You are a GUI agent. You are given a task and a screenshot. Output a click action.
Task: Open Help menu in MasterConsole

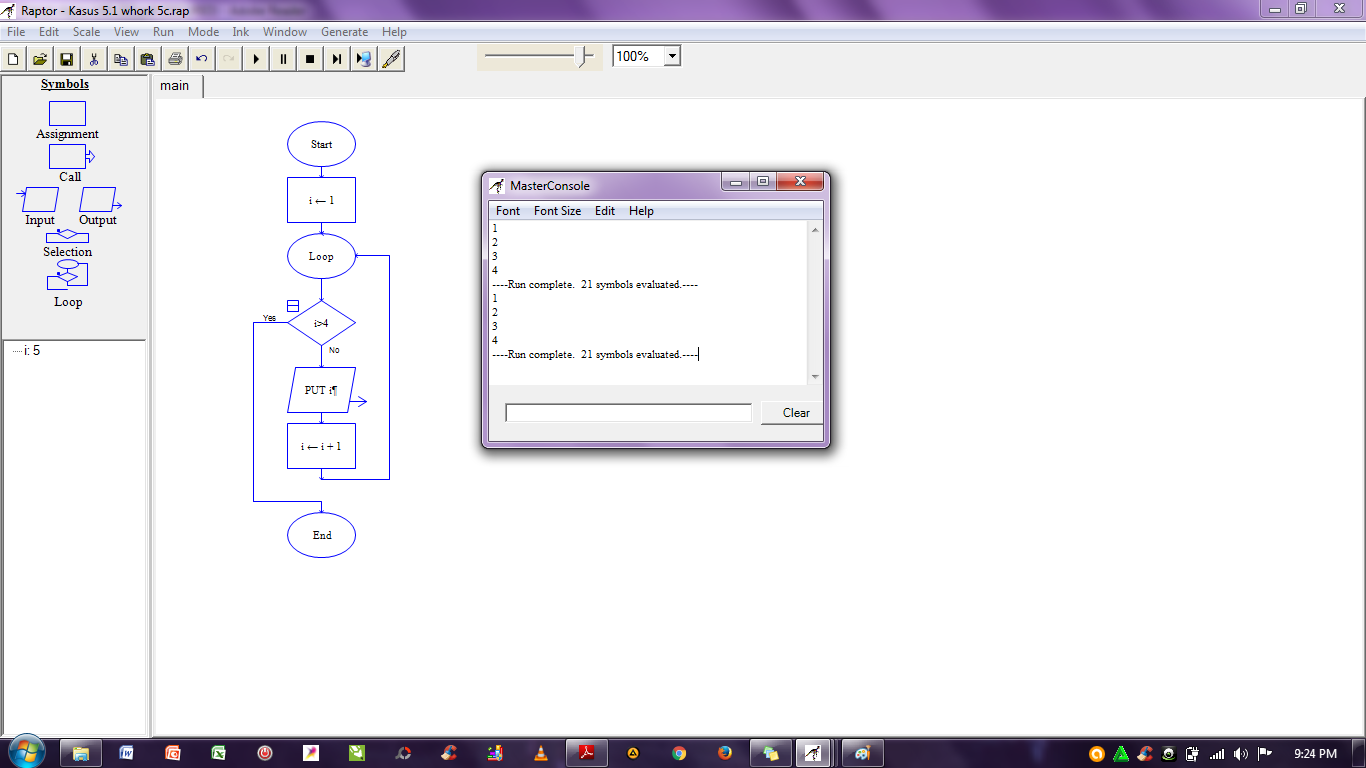click(641, 211)
